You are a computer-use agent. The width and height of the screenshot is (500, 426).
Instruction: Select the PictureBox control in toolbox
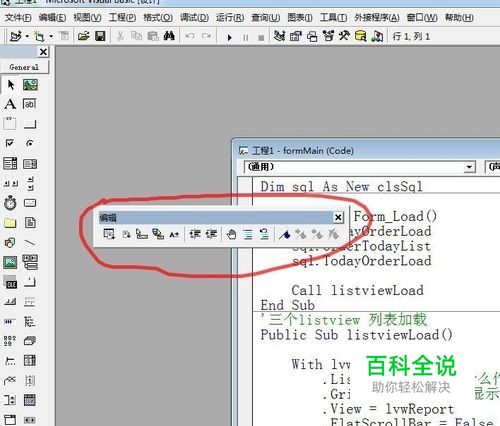pyautogui.click(x=30, y=85)
